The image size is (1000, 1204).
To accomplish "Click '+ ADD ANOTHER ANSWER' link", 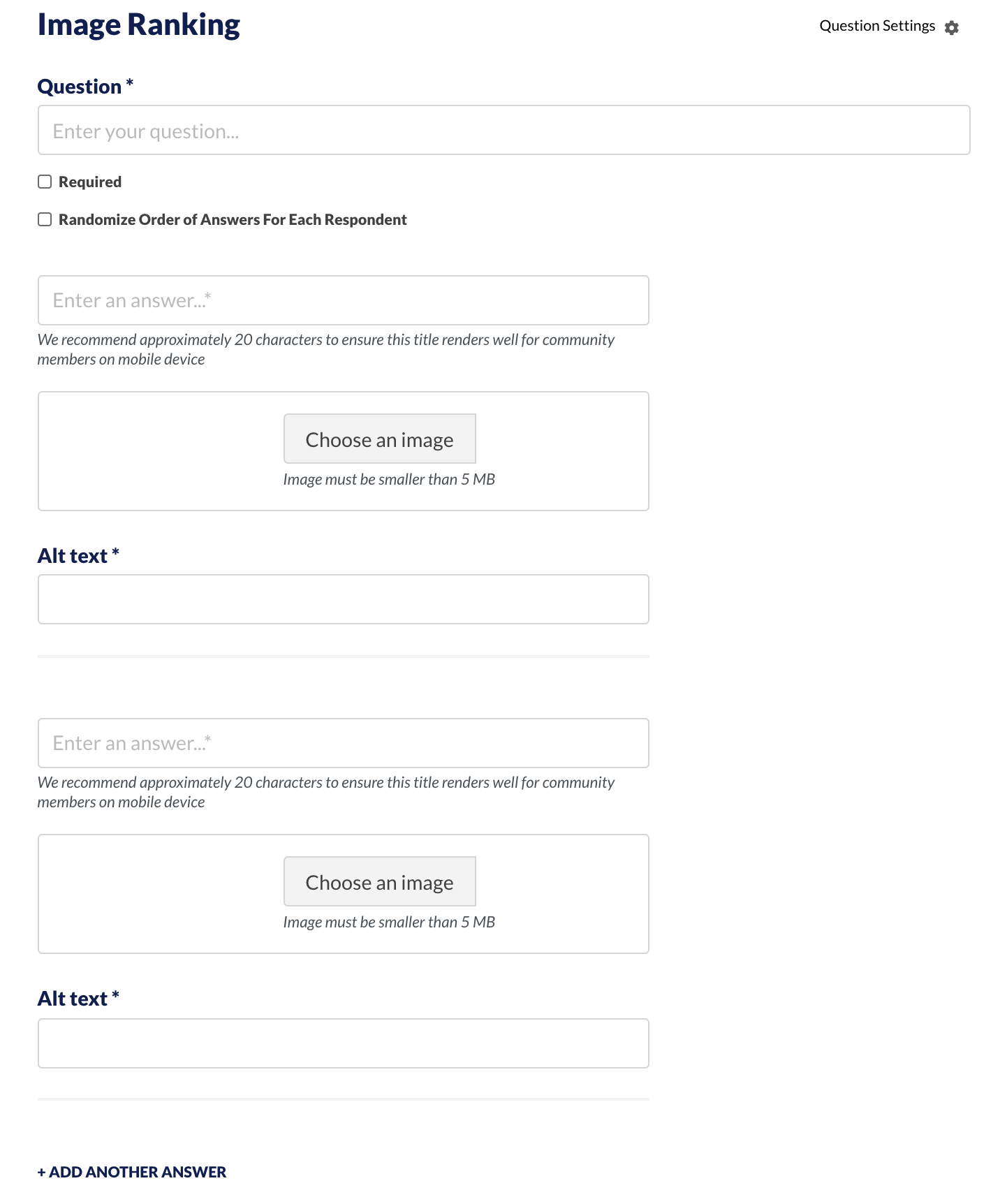I will pyautogui.click(x=132, y=1172).
